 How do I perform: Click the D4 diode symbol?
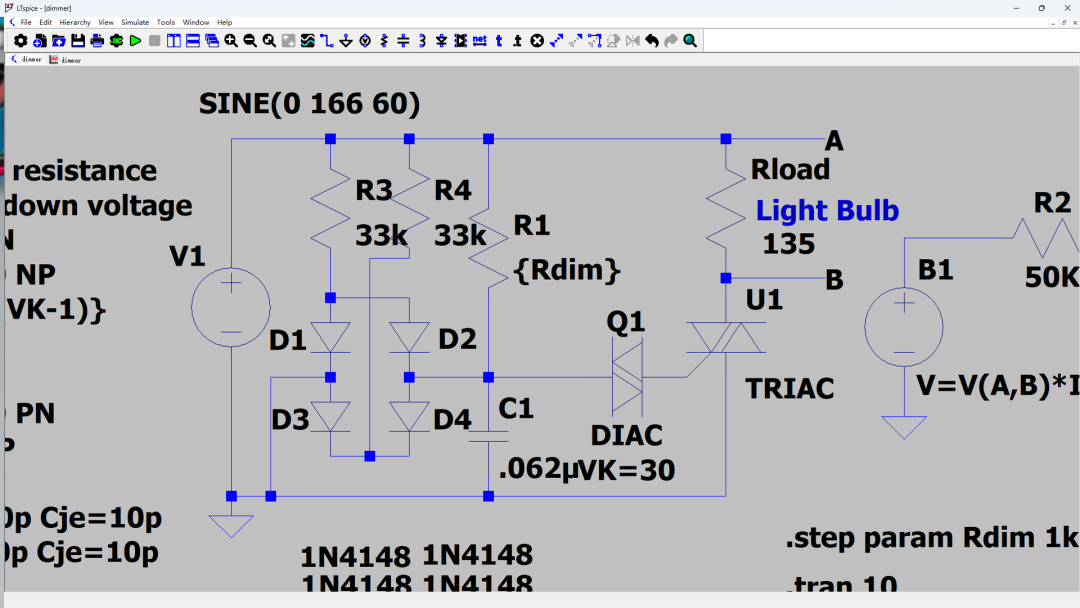coord(409,417)
